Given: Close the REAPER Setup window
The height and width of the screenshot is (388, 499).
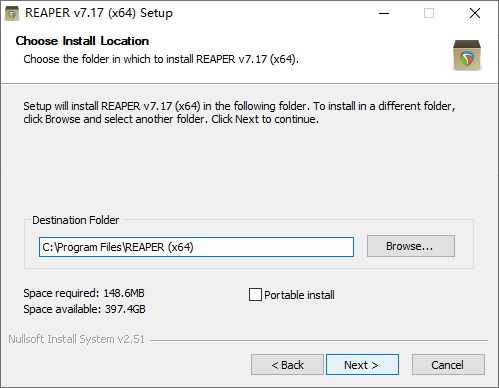Looking at the screenshot, I should pos(475,13).
